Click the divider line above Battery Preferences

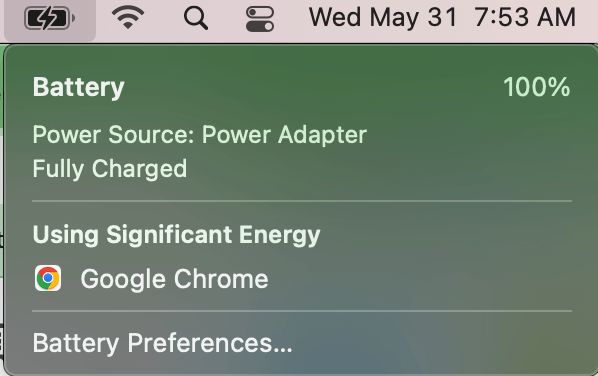(302, 311)
